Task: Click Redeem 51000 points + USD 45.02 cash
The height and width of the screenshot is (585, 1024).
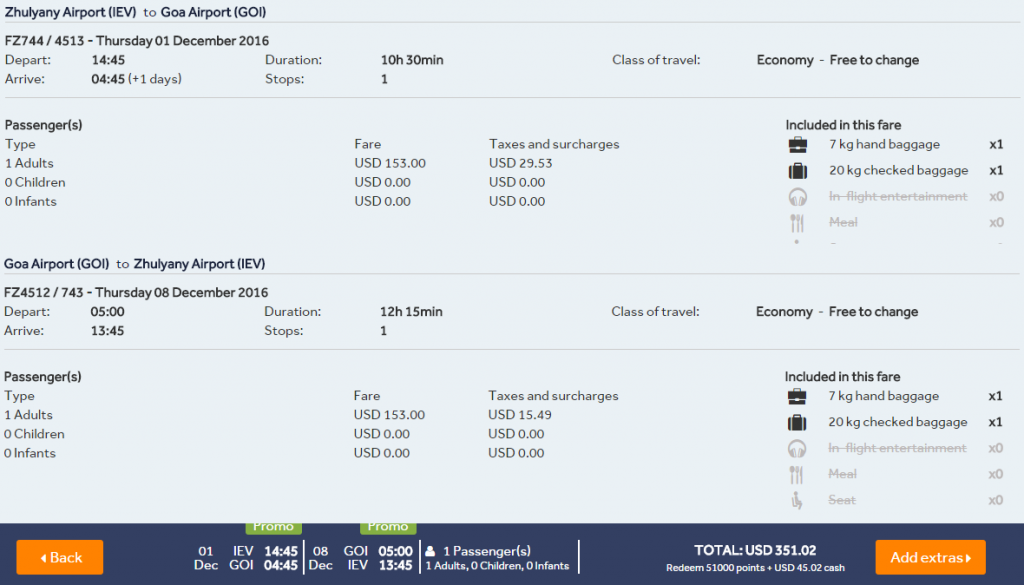Action: point(755,568)
